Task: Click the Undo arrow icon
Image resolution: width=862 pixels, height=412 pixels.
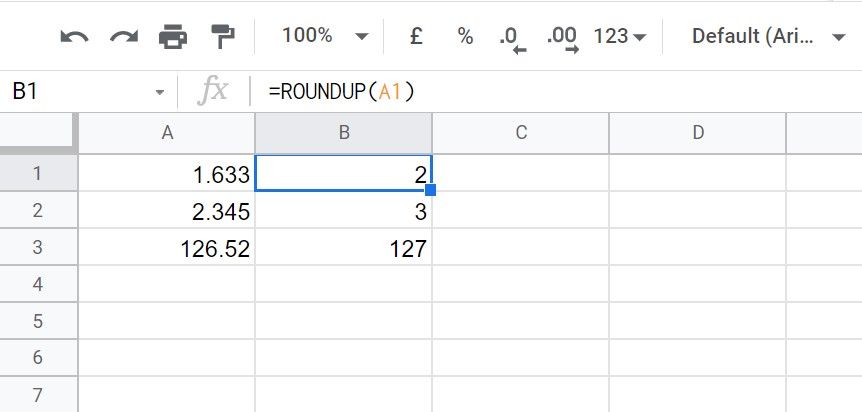Action: coord(74,37)
